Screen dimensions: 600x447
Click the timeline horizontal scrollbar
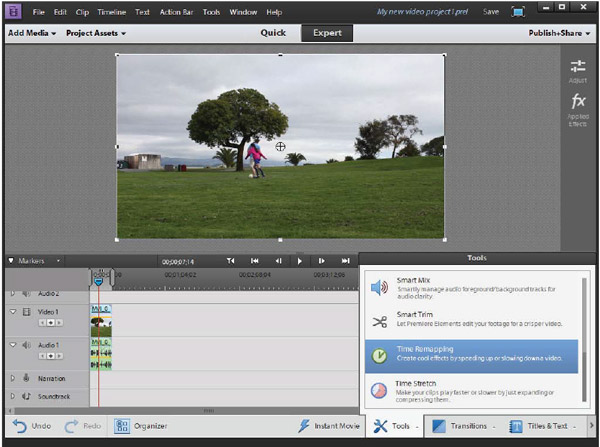tap(209, 411)
